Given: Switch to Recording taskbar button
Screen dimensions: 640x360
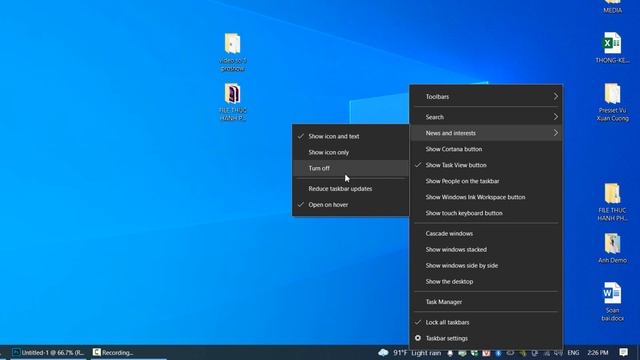Looking at the screenshot, I should [x=129, y=353].
